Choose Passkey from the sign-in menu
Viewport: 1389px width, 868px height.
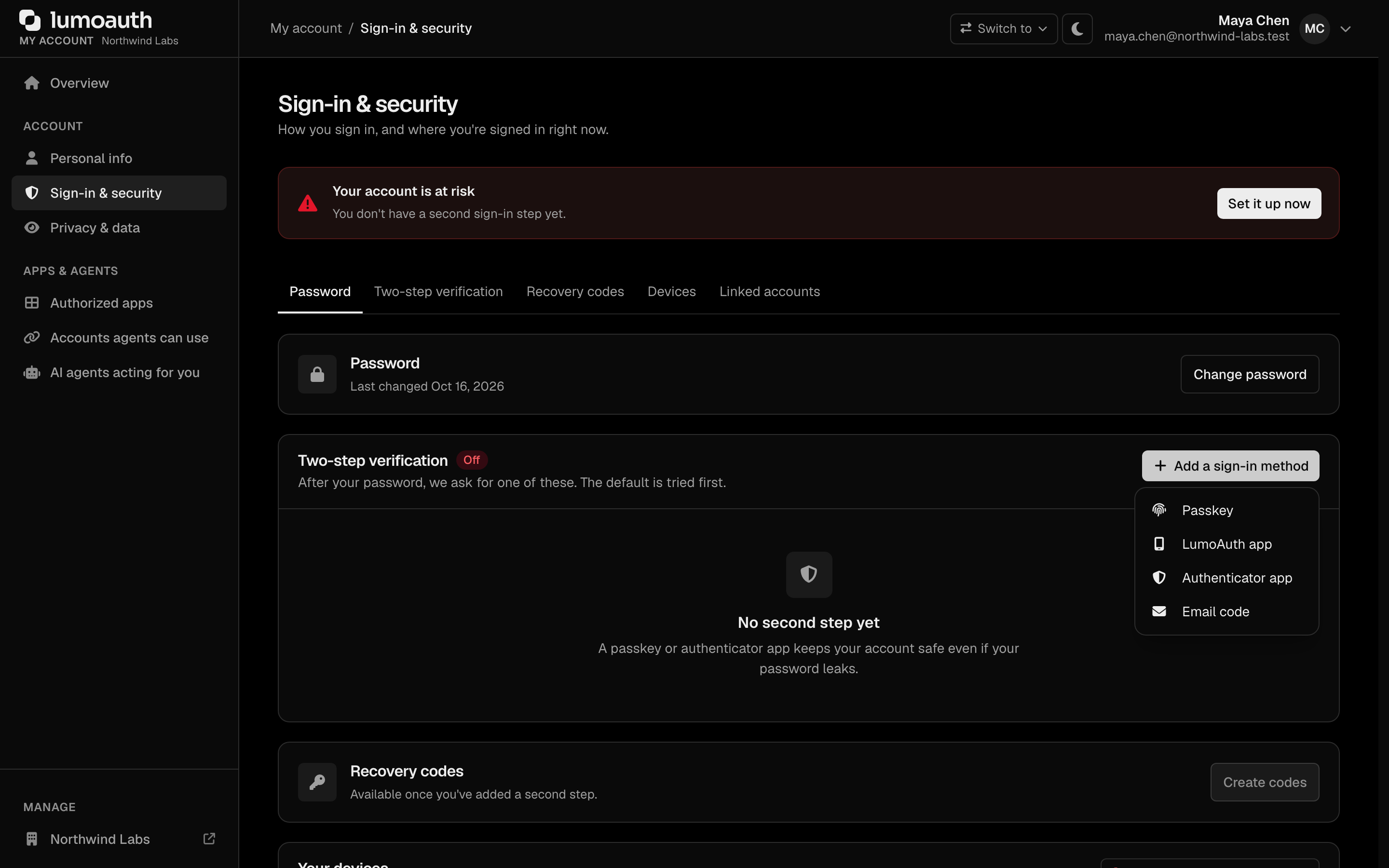click(1226, 510)
